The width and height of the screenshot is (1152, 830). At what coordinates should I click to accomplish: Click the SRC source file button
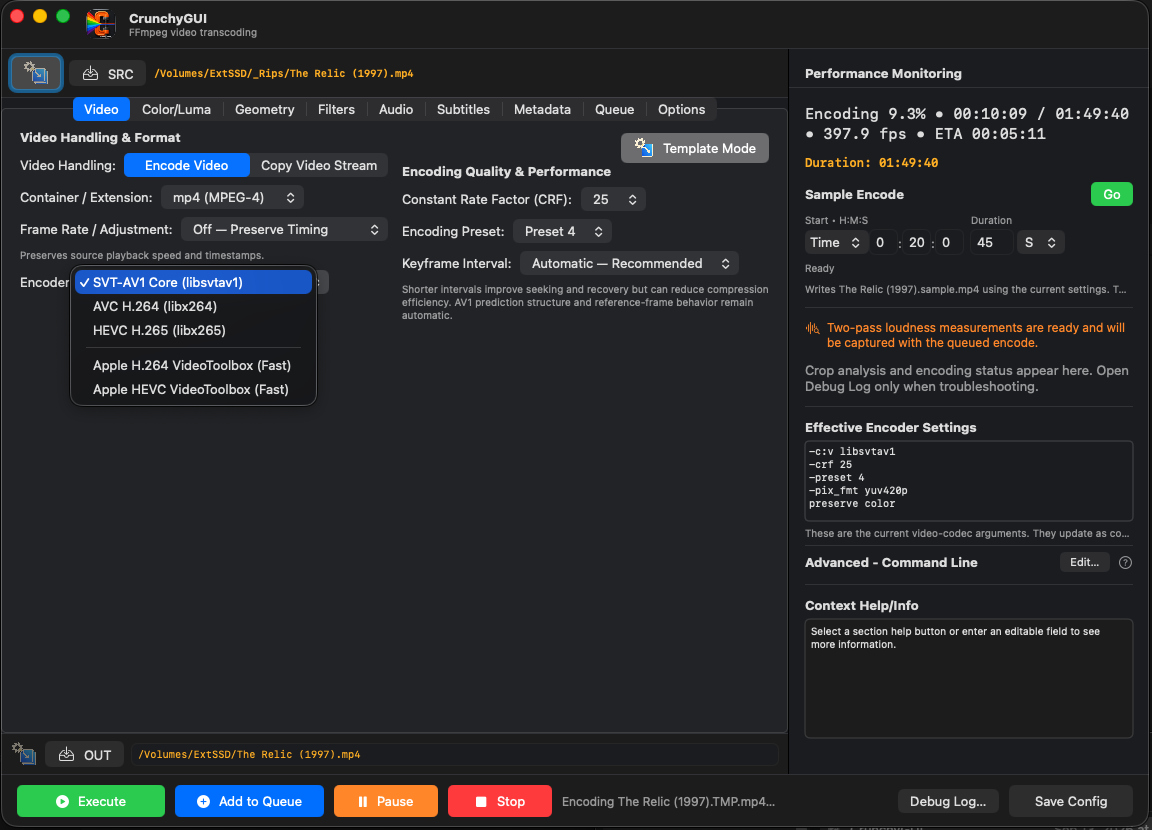[x=108, y=73]
